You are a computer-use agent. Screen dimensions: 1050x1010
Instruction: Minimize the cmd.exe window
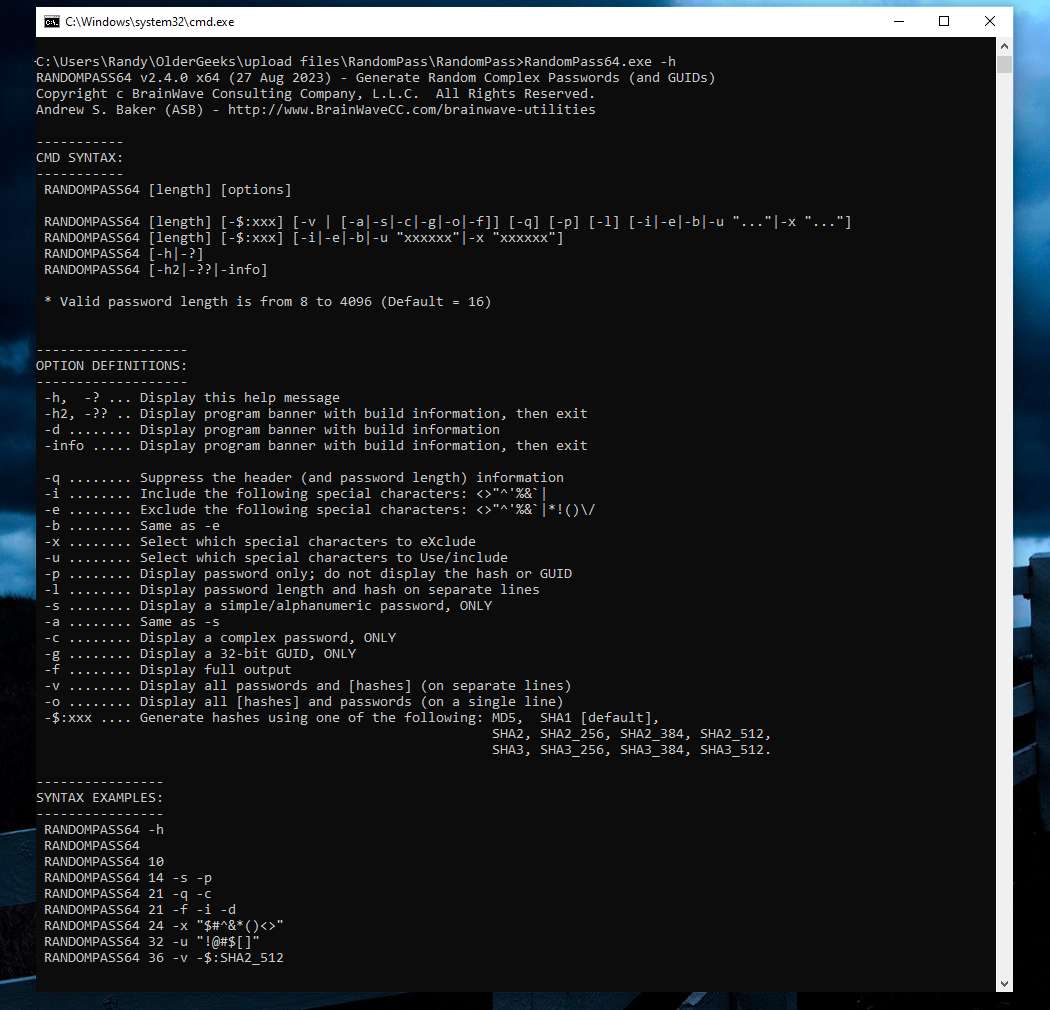899,21
